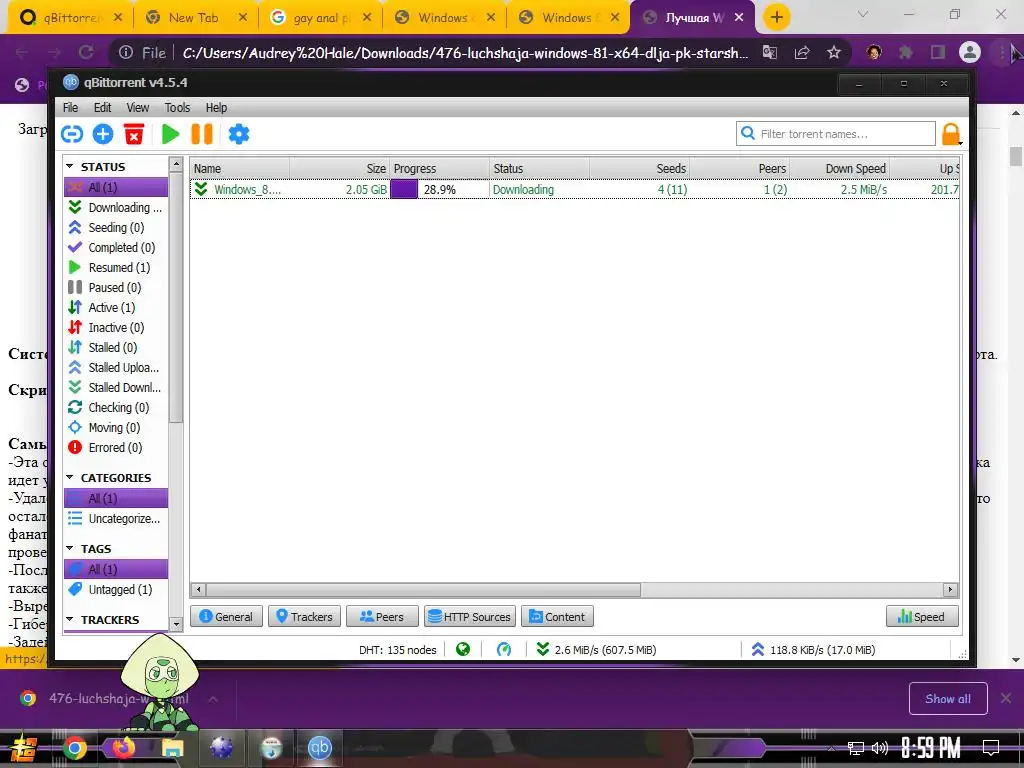Switch to the Content tab

557,616
